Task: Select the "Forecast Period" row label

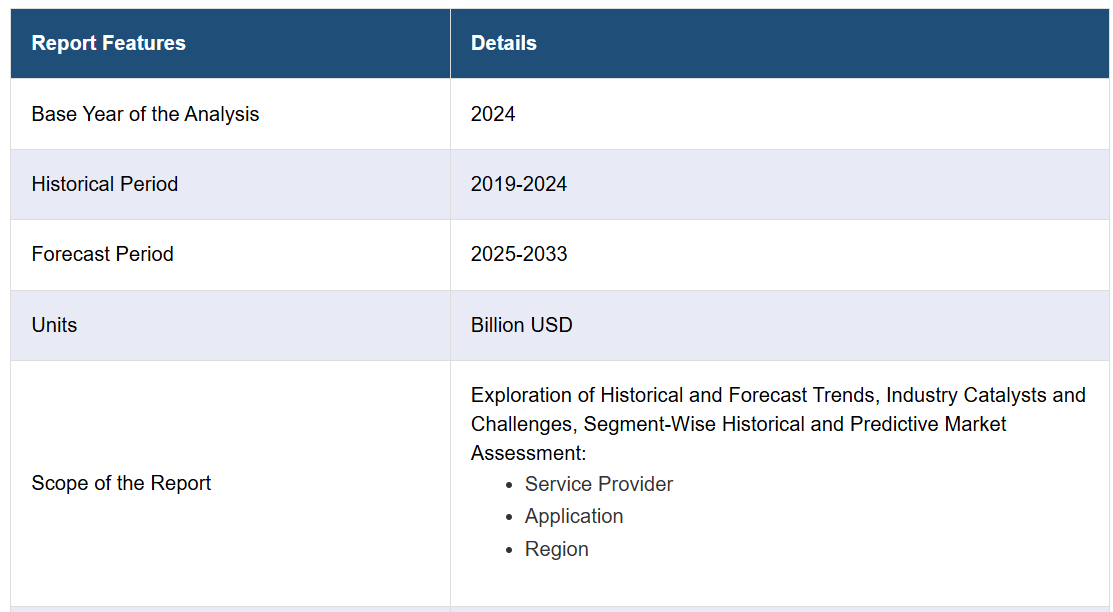Action: [102, 254]
